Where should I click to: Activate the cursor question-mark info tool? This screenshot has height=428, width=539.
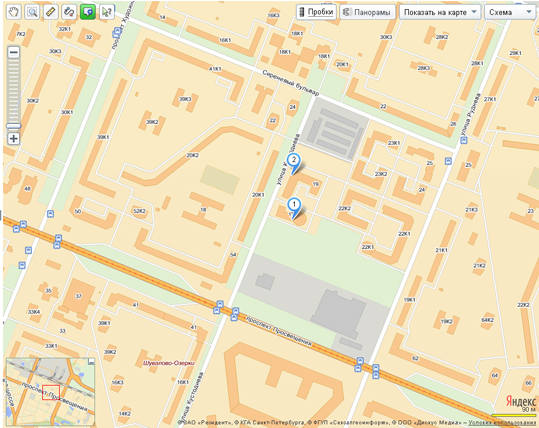coord(107,12)
